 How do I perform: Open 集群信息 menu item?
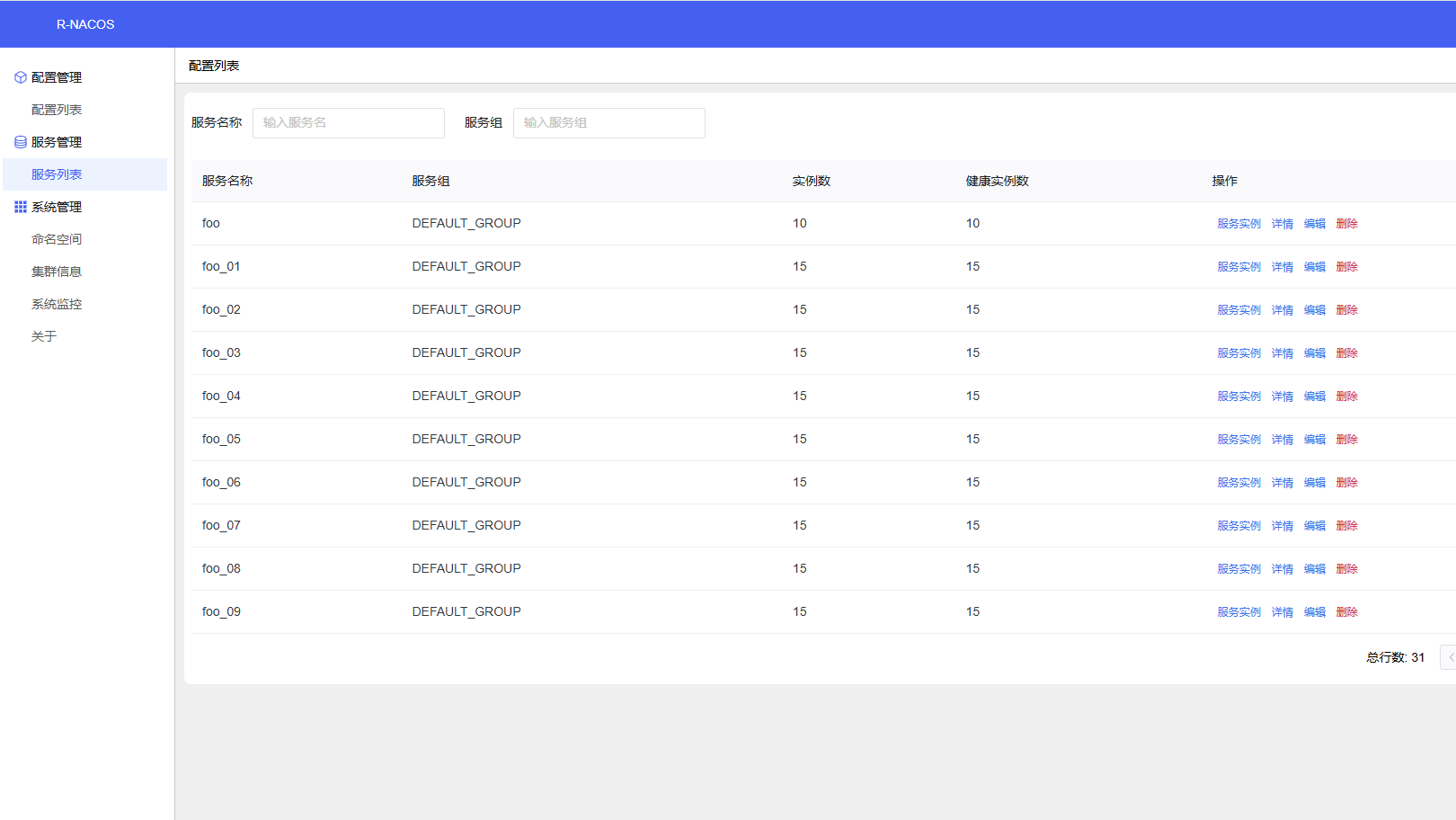click(57, 272)
